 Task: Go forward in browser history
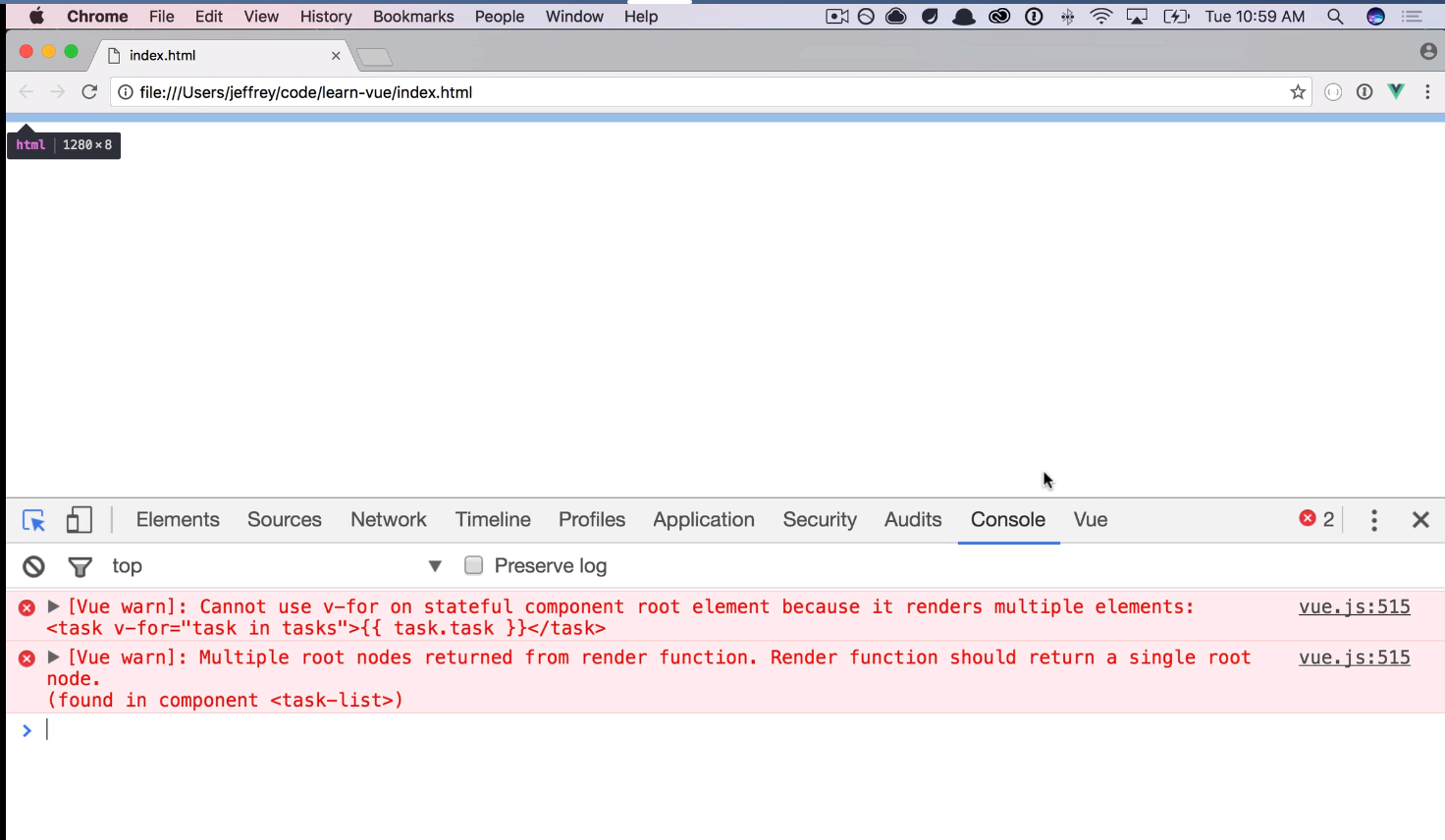[58, 92]
